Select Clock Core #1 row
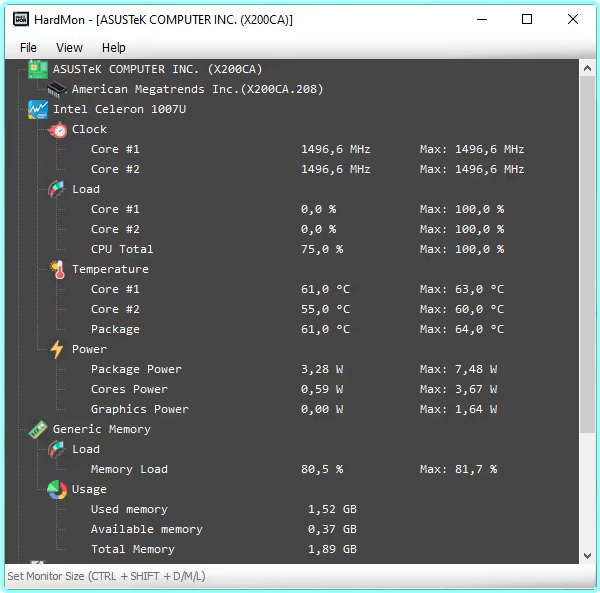Image resolution: width=600 pixels, height=593 pixels. [x=307, y=149]
